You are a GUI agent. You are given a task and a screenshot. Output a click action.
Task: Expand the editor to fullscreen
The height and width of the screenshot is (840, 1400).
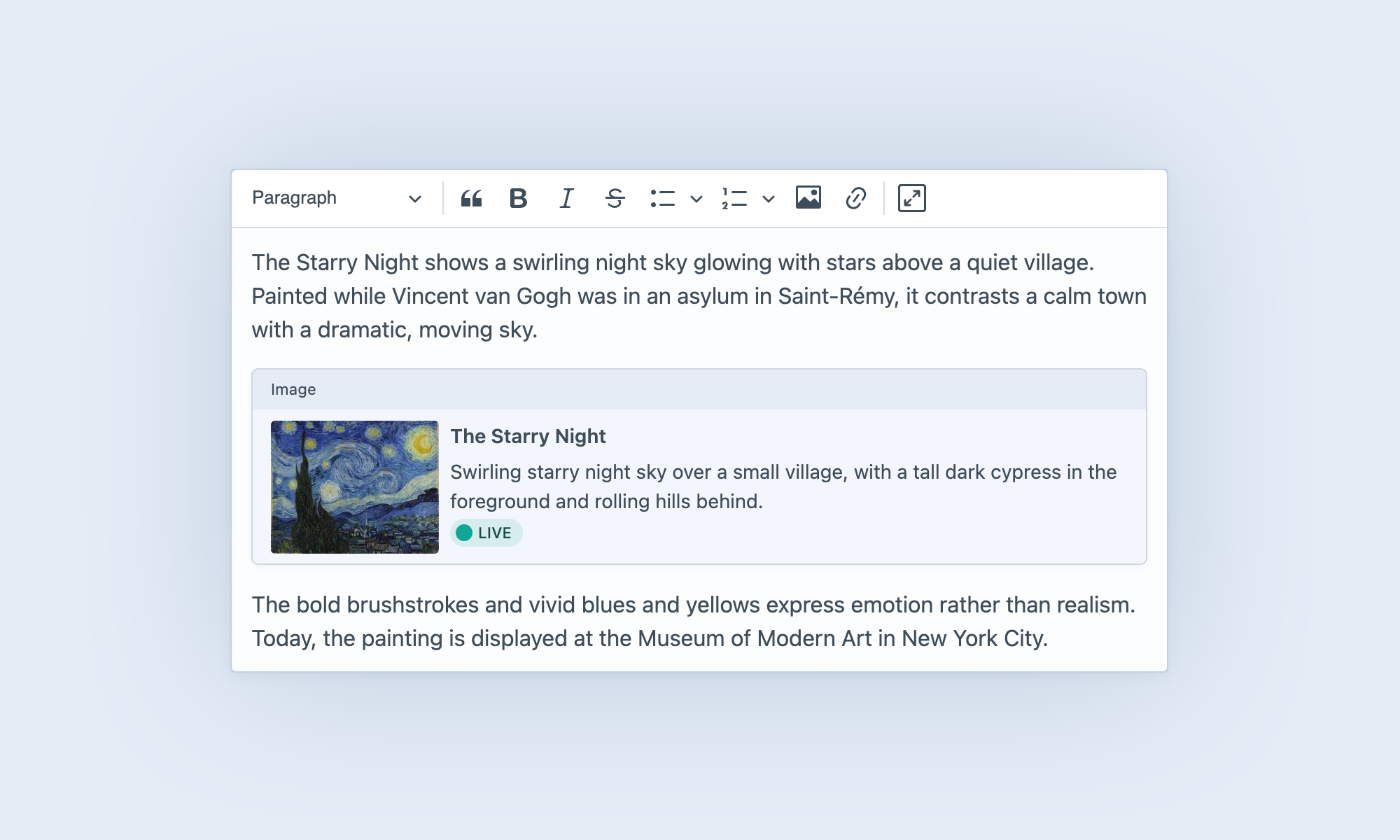[x=911, y=199]
